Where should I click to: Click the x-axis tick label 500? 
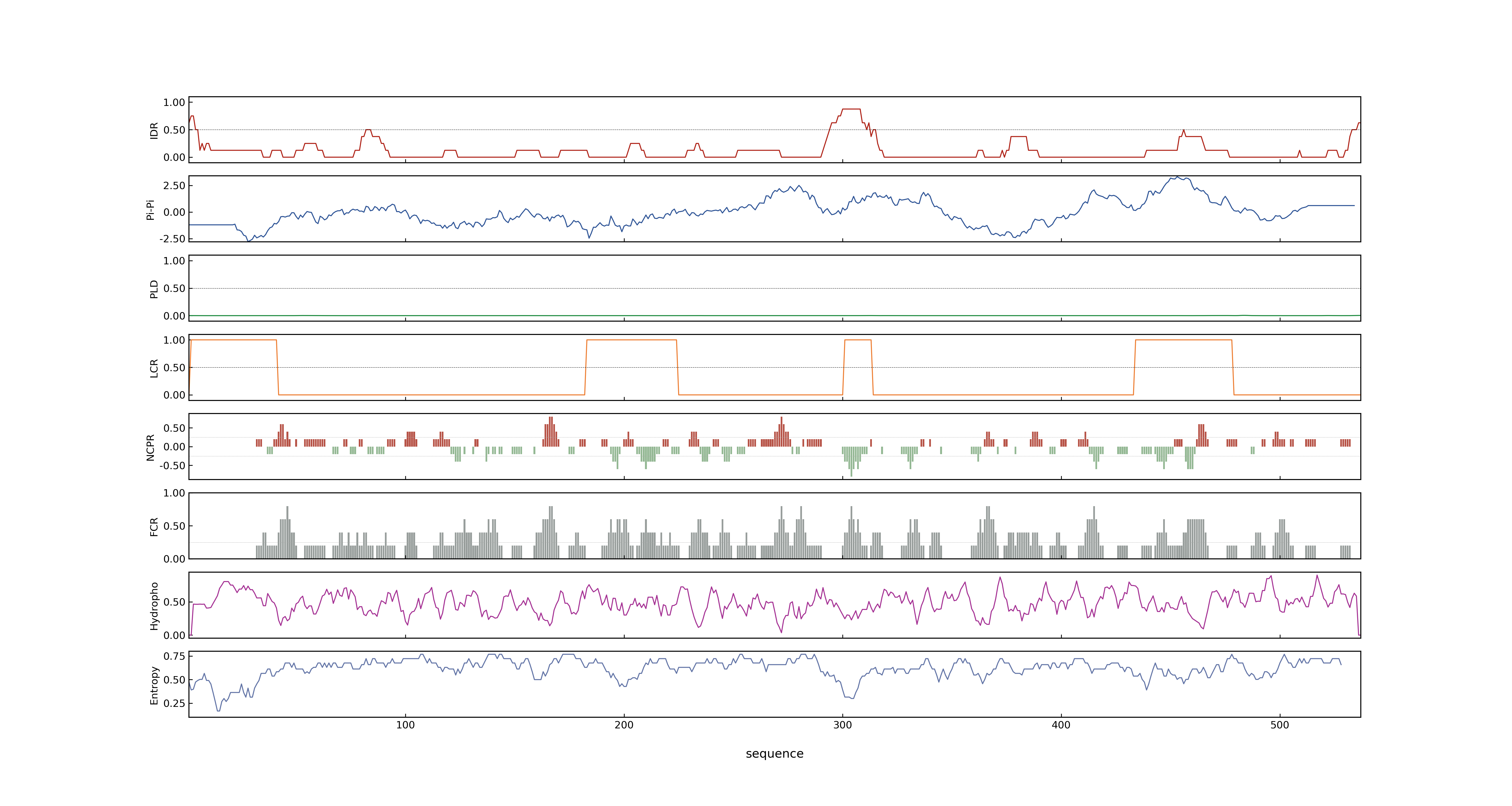[x=1280, y=725]
